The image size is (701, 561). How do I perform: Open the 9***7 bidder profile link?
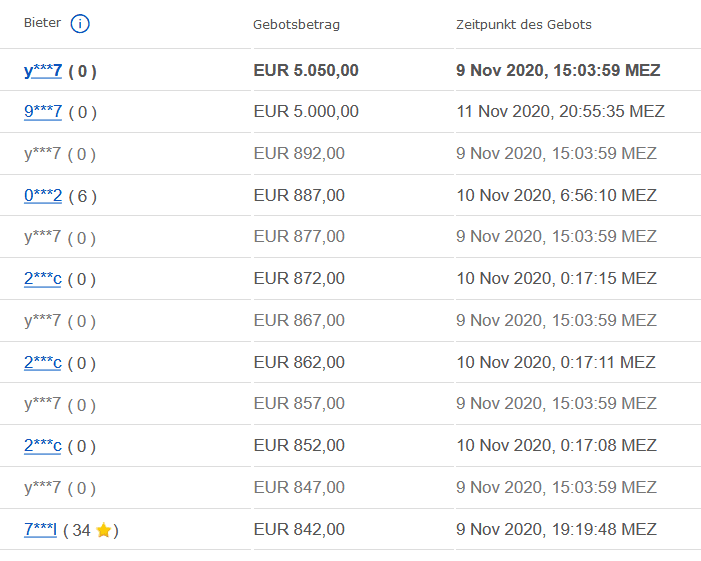coord(43,112)
